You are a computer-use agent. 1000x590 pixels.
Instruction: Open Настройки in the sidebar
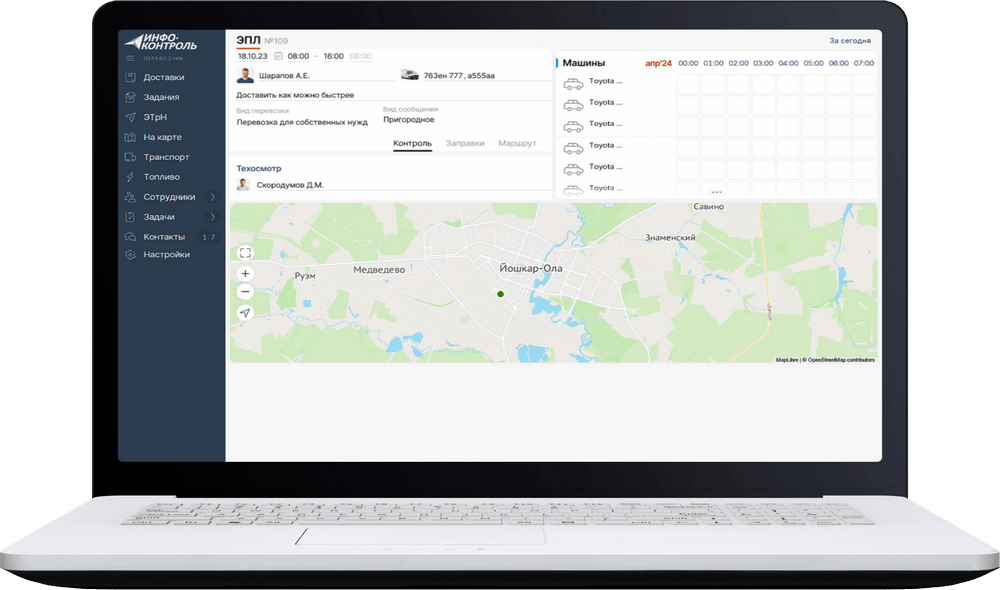tap(166, 255)
